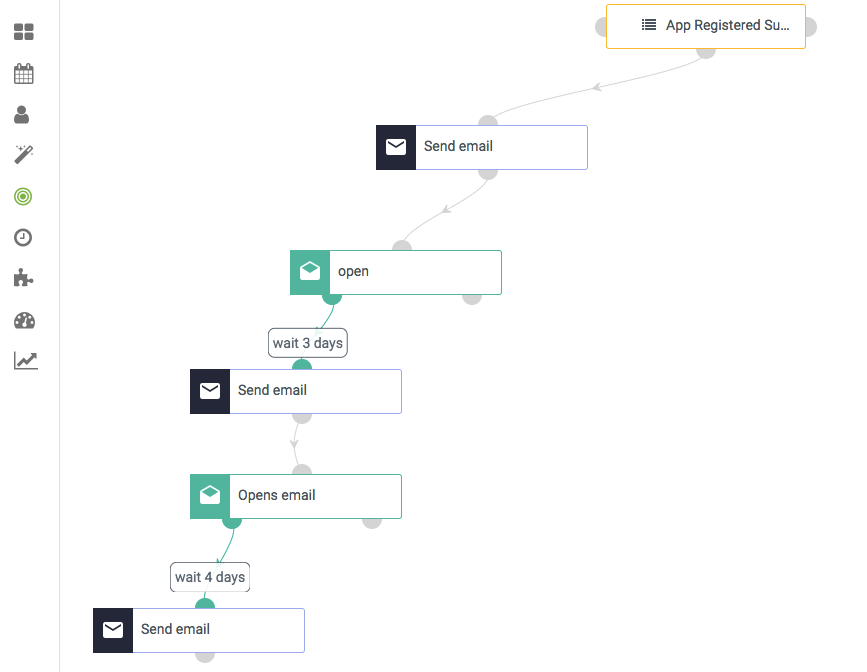The width and height of the screenshot is (867, 672).
Task: Select the 'open' decision node
Action: click(396, 272)
